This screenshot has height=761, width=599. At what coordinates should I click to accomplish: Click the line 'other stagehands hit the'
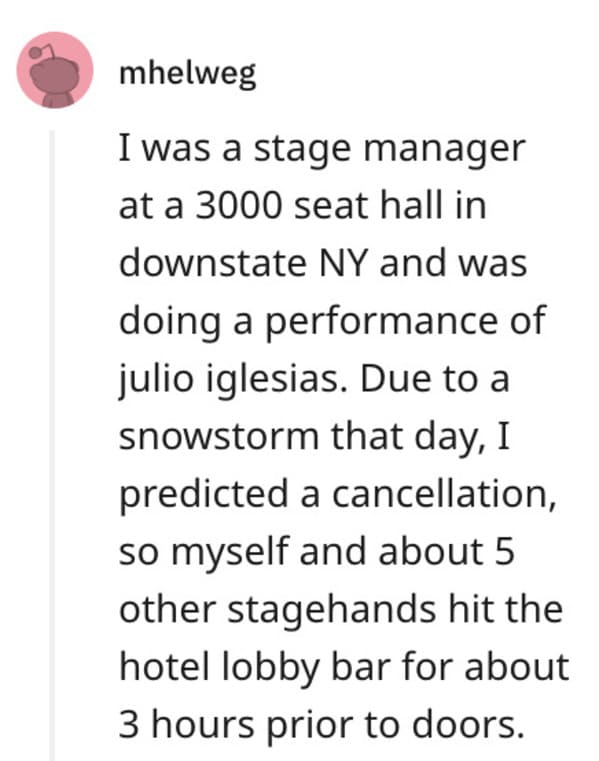click(x=341, y=609)
